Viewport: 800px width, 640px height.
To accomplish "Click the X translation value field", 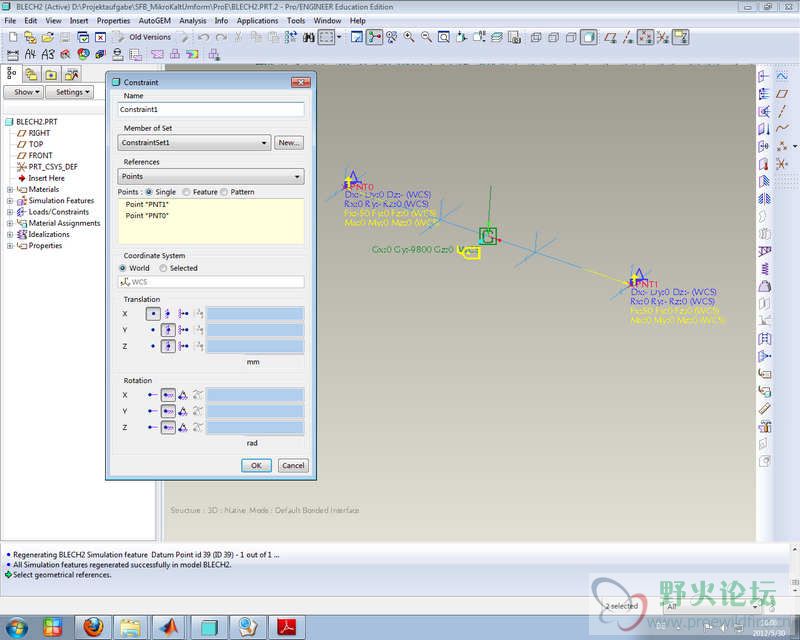I will coord(255,314).
